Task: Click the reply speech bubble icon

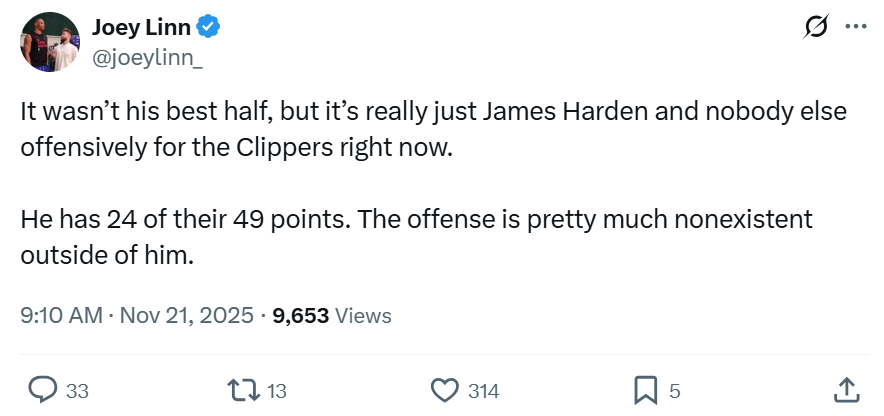Action: 41,390
